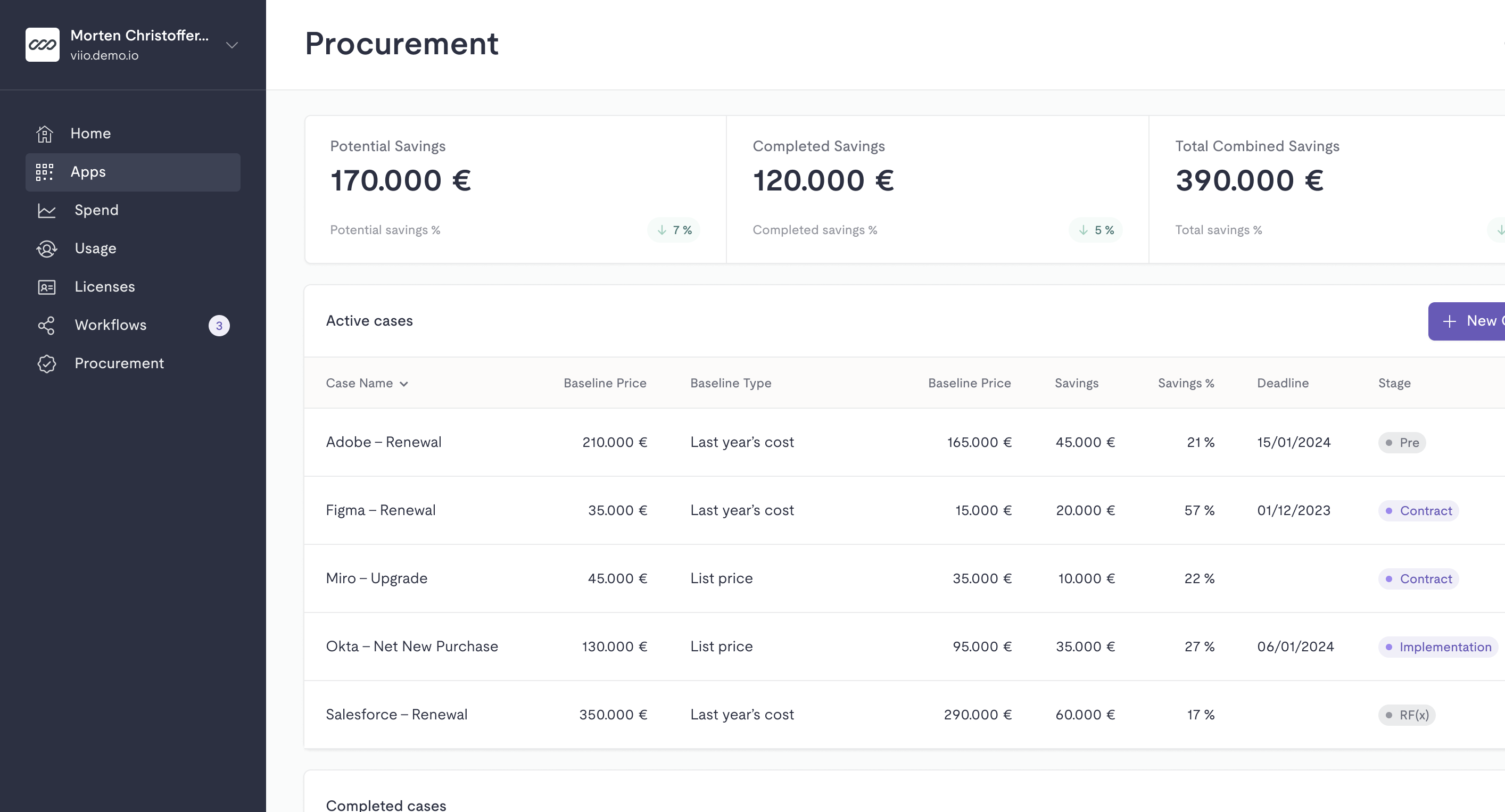The width and height of the screenshot is (1505, 812).
Task: Select the Pre stage badge for Adobe
Action: click(1403, 442)
